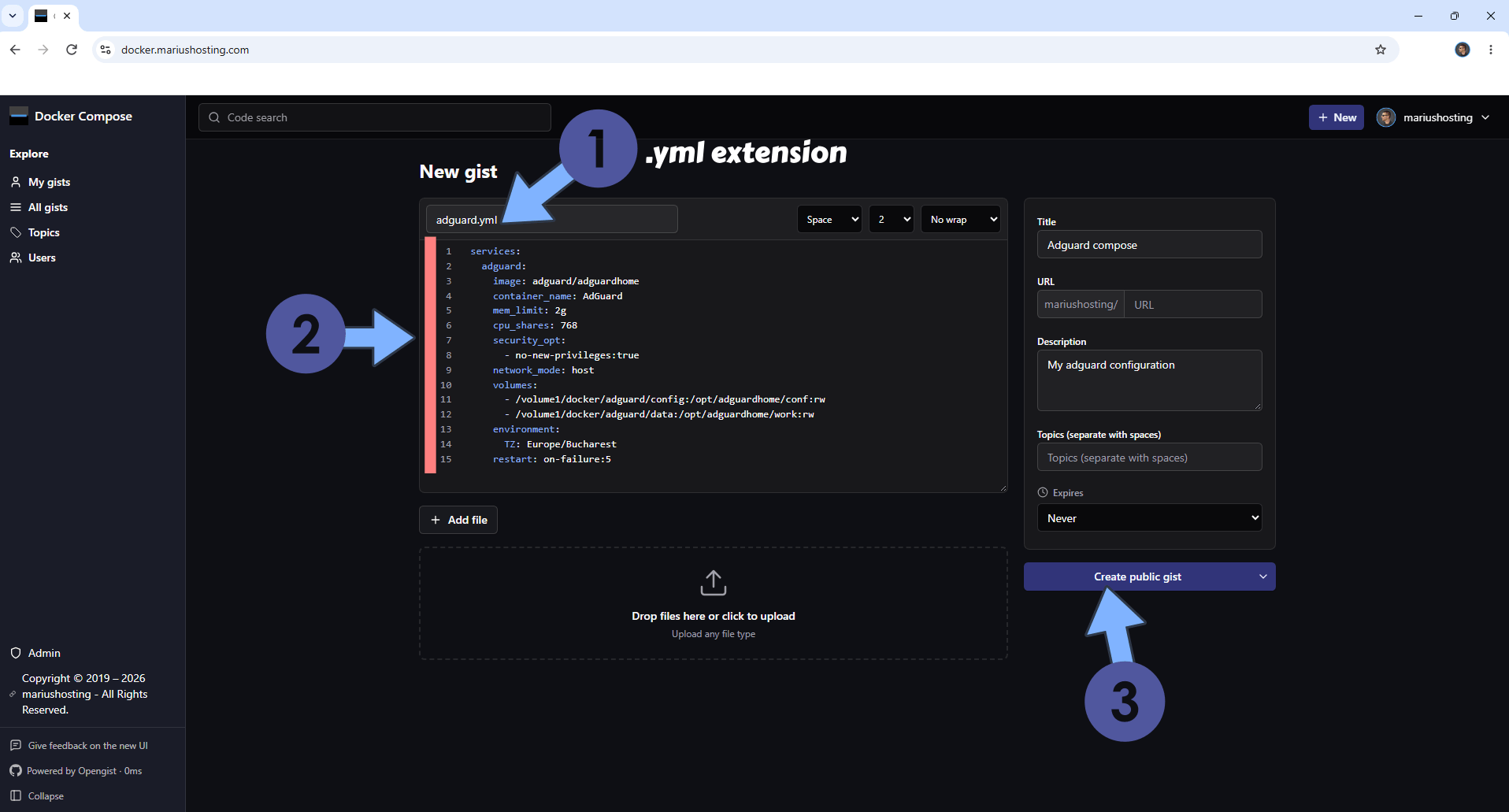1509x812 pixels.
Task: Focus the URL input field
Action: click(1193, 305)
